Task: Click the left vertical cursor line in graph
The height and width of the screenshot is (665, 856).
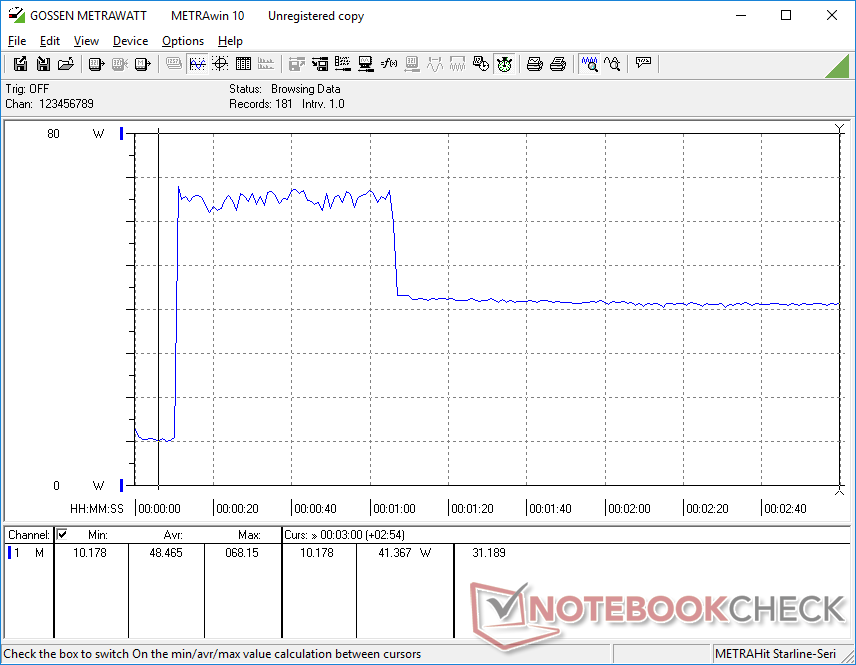Action: coord(158,309)
